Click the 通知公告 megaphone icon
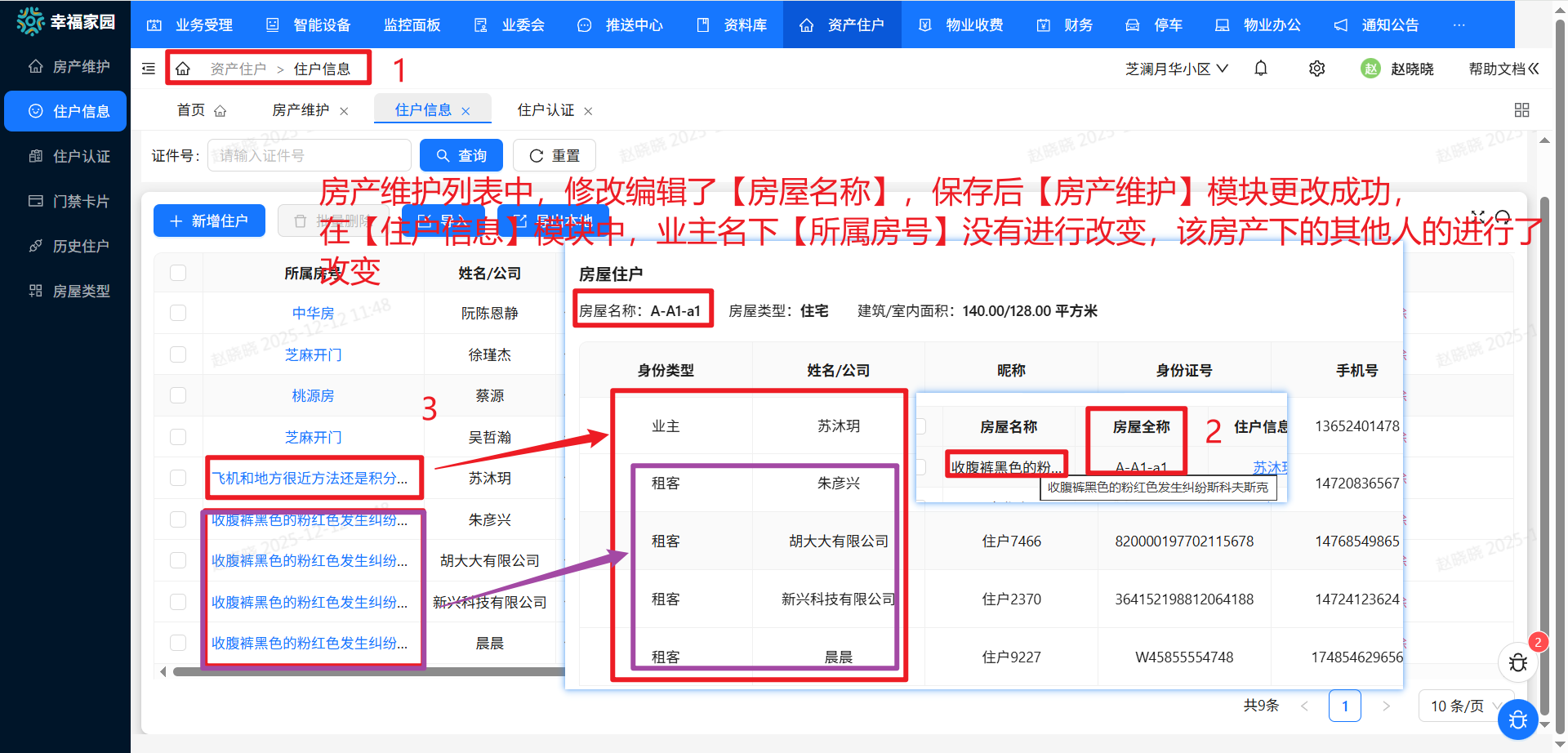1568x753 pixels. coord(1341,25)
